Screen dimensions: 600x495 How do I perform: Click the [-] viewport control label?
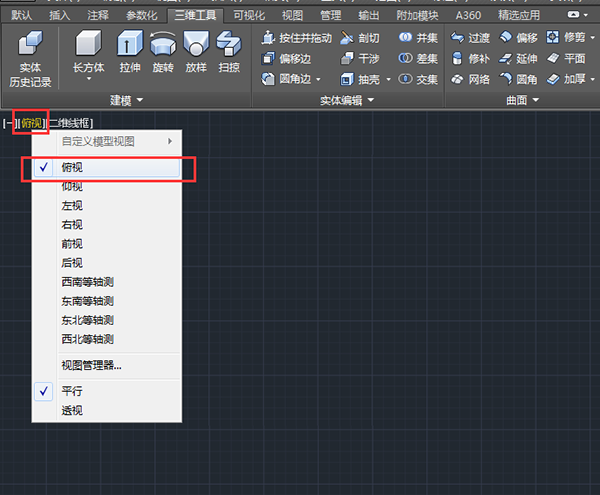coord(8,123)
